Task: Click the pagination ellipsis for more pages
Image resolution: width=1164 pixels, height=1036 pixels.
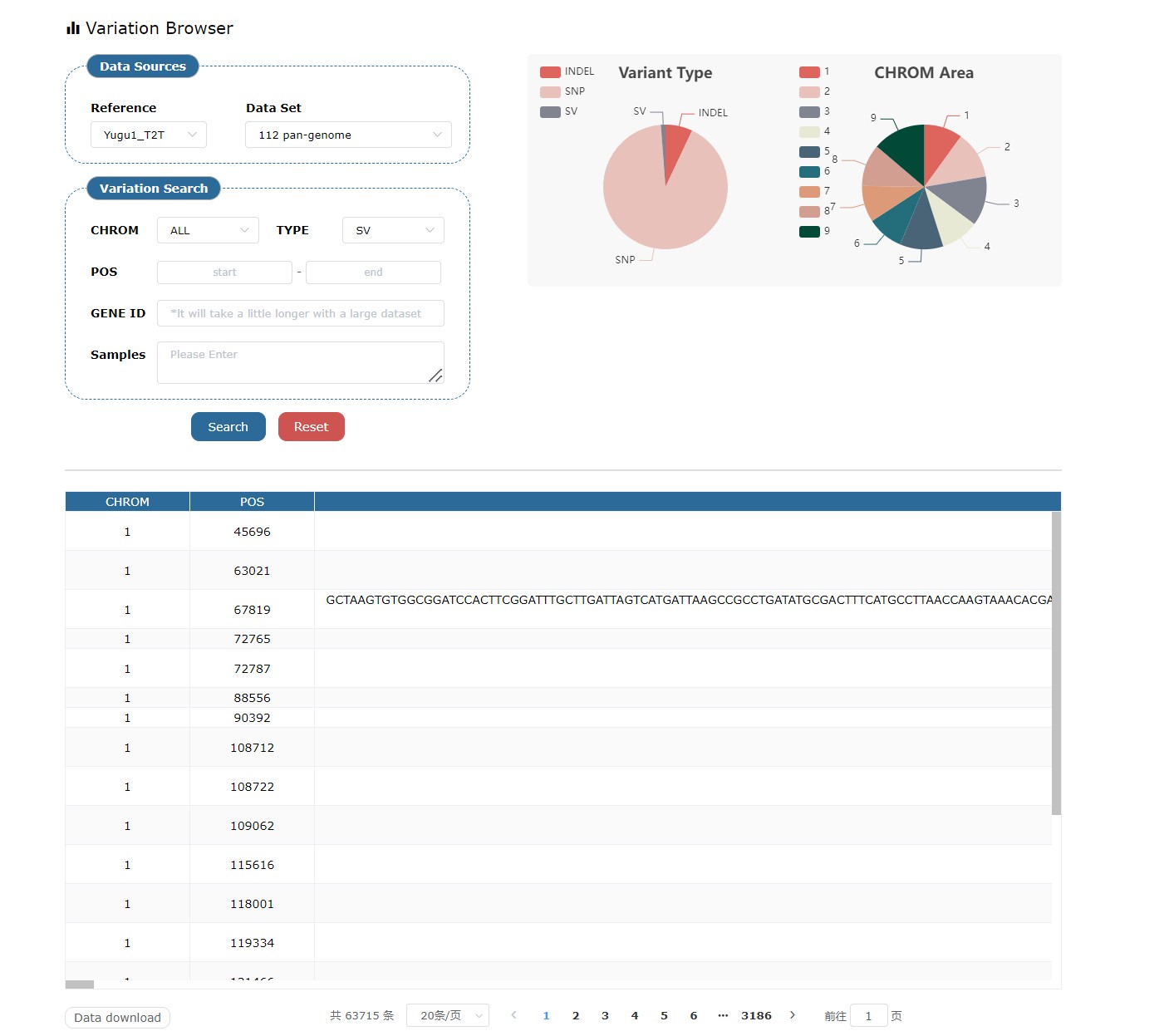Action: click(x=723, y=1015)
